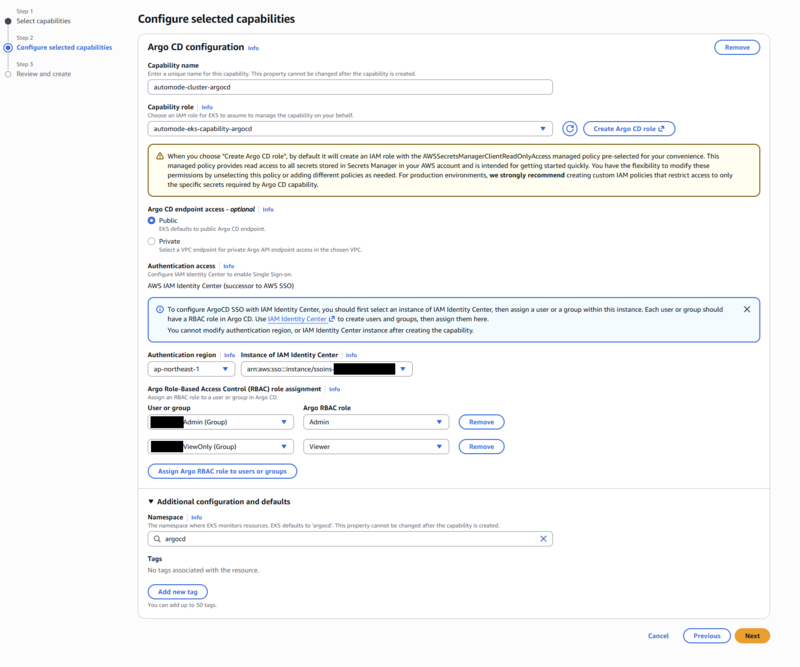The height and width of the screenshot is (667, 800).
Task: Click the Capability name input field
Action: click(x=350, y=87)
